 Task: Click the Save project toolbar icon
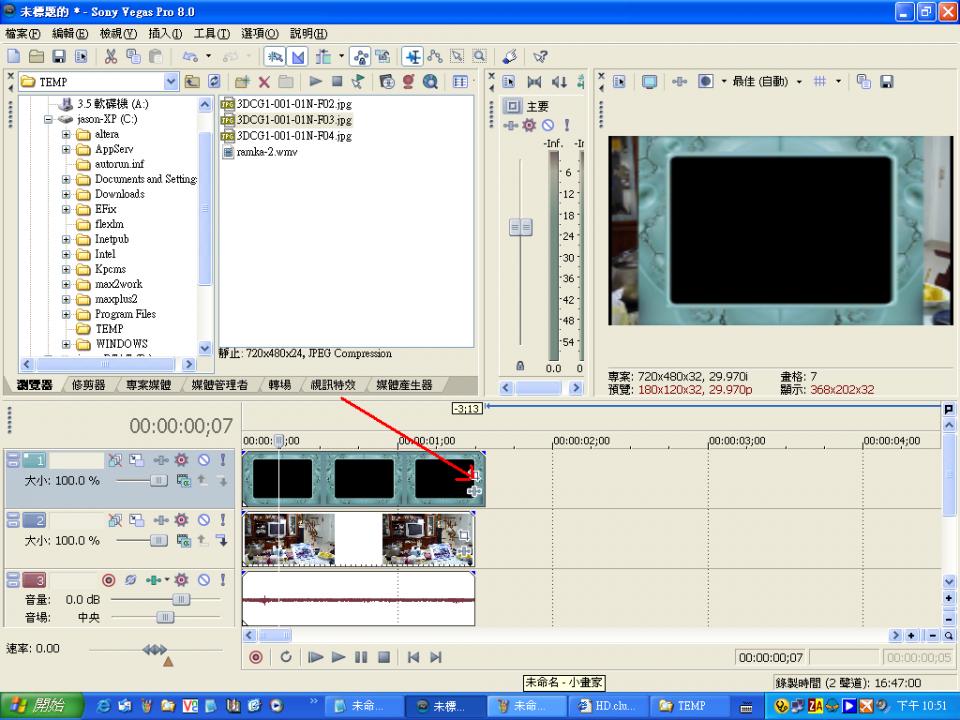pyautogui.click(x=59, y=56)
